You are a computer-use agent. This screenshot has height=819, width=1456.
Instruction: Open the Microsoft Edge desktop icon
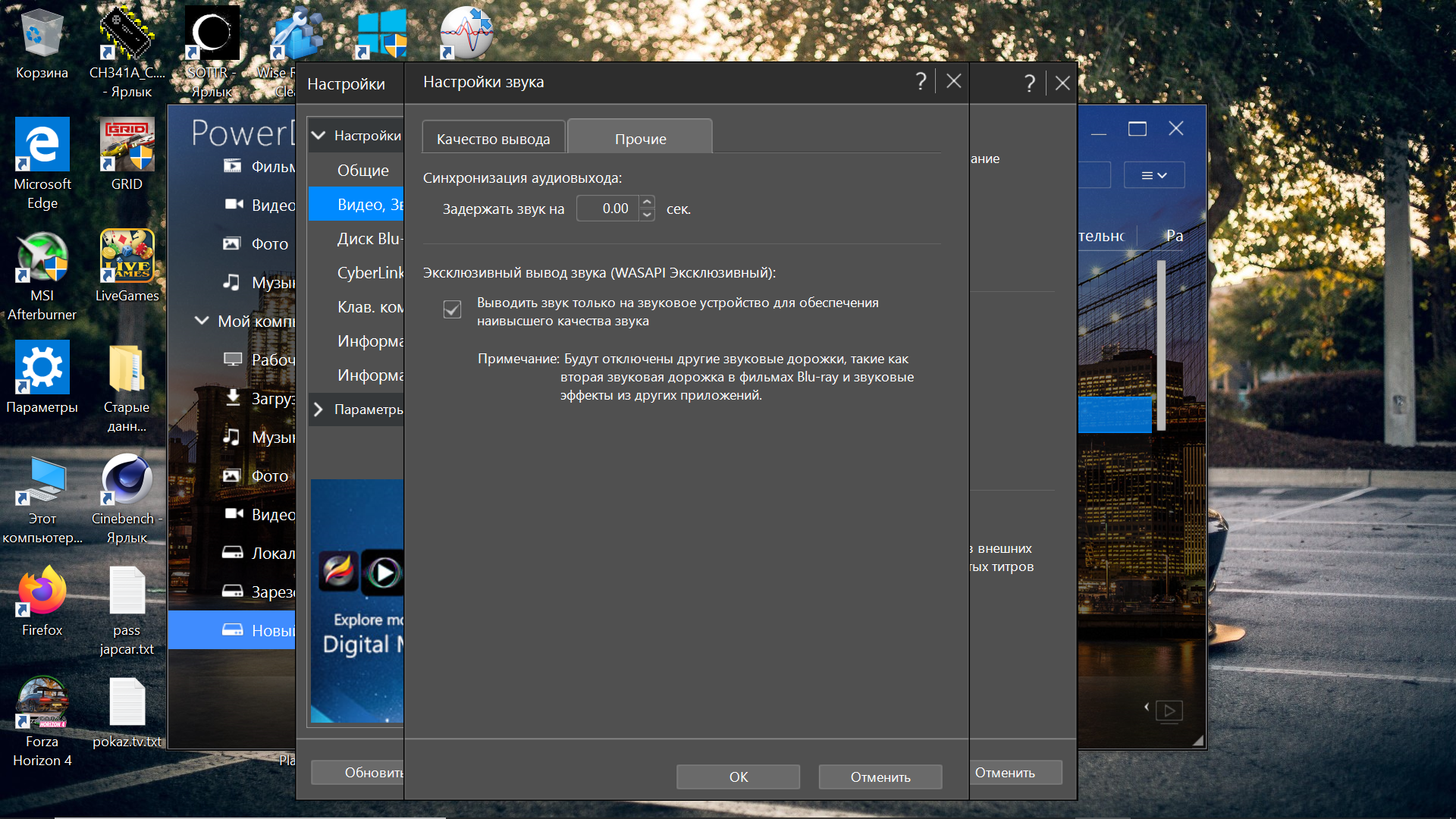pos(42,144)
